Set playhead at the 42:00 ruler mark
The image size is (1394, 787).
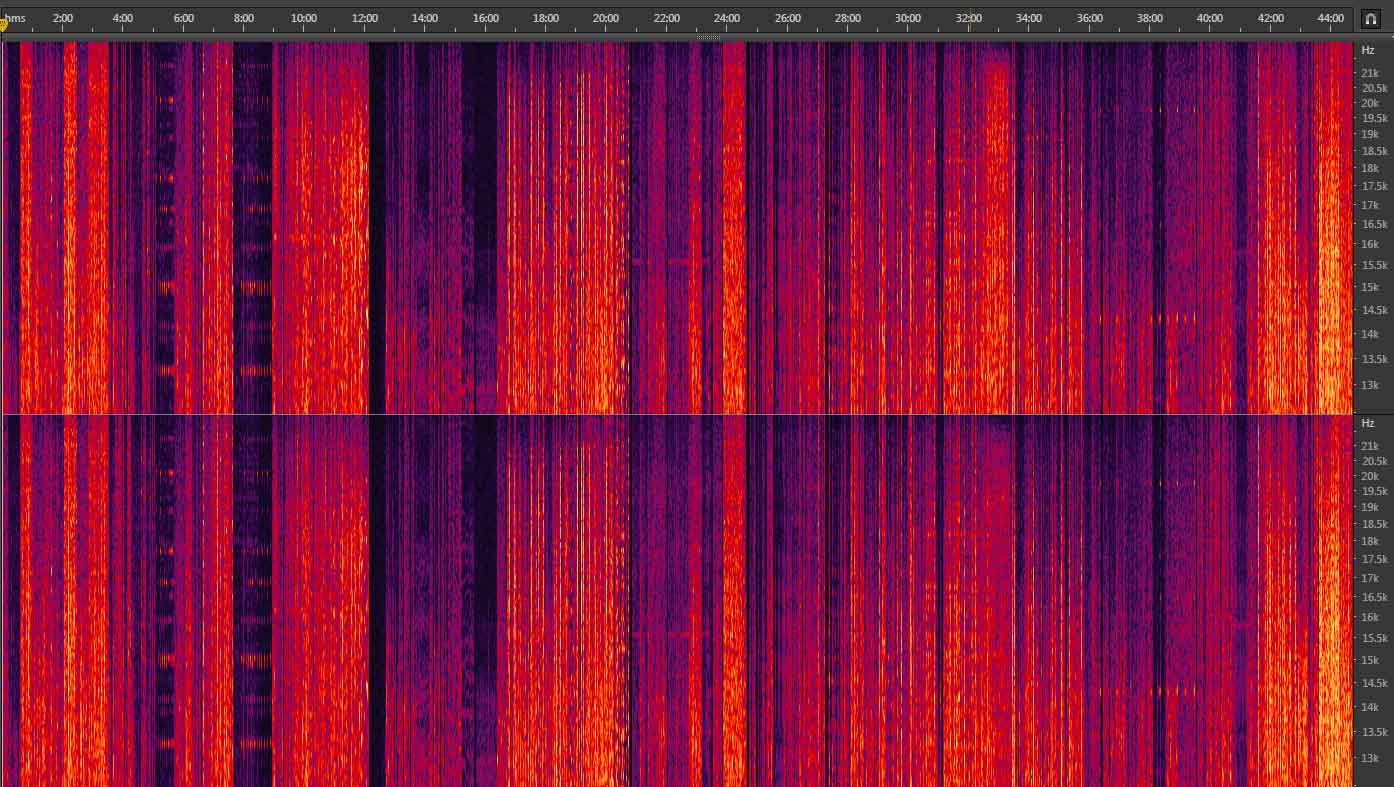[1271, 18]
